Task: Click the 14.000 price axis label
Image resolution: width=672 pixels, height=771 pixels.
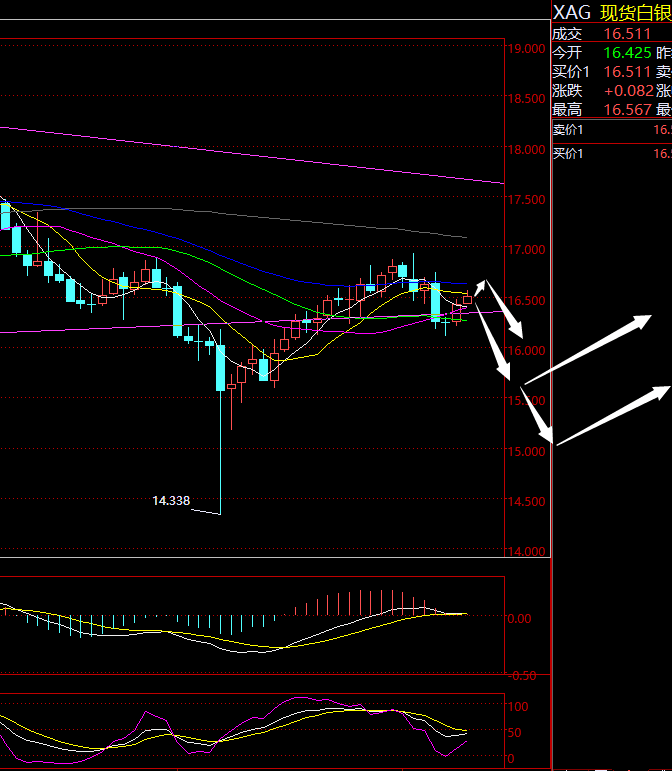Action: (x=526, y=552)
